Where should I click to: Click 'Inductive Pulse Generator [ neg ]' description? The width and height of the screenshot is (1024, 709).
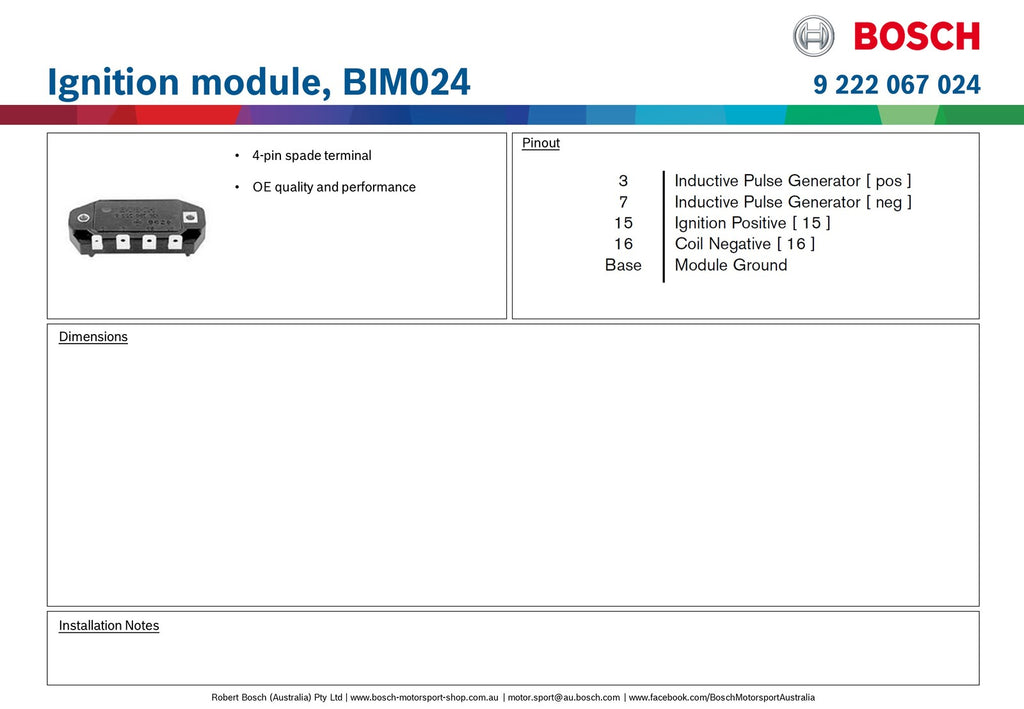(x=793, y=202)
